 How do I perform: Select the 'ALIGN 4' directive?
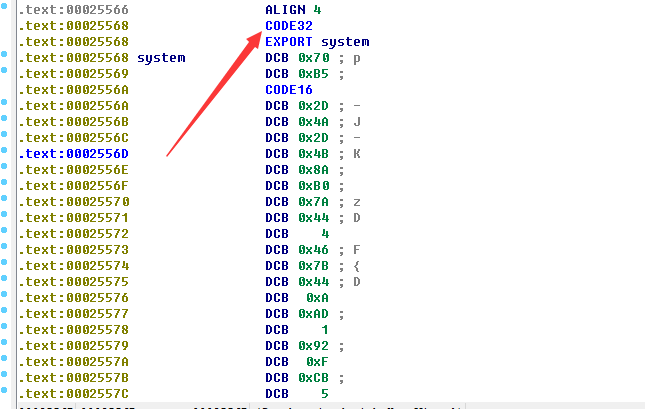click(292, 10)
